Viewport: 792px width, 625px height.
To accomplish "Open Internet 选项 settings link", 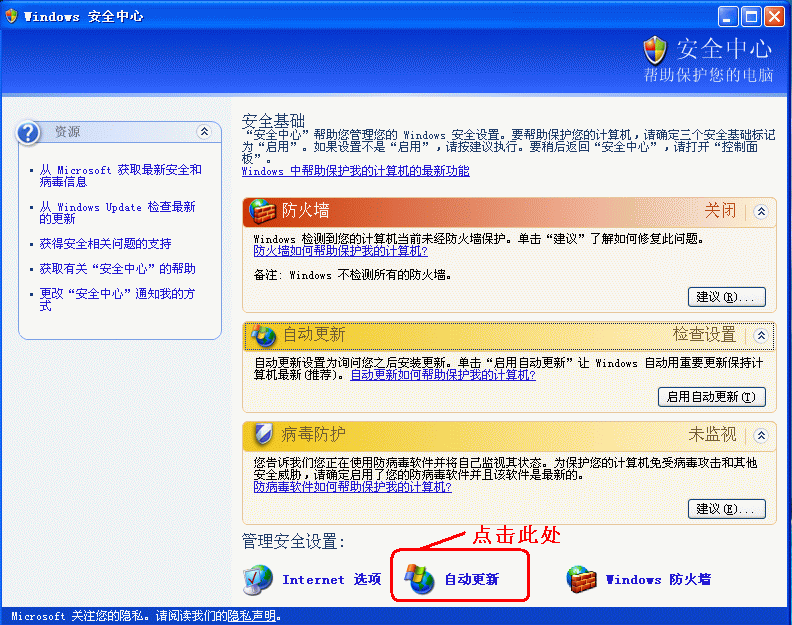I will 331,579.
